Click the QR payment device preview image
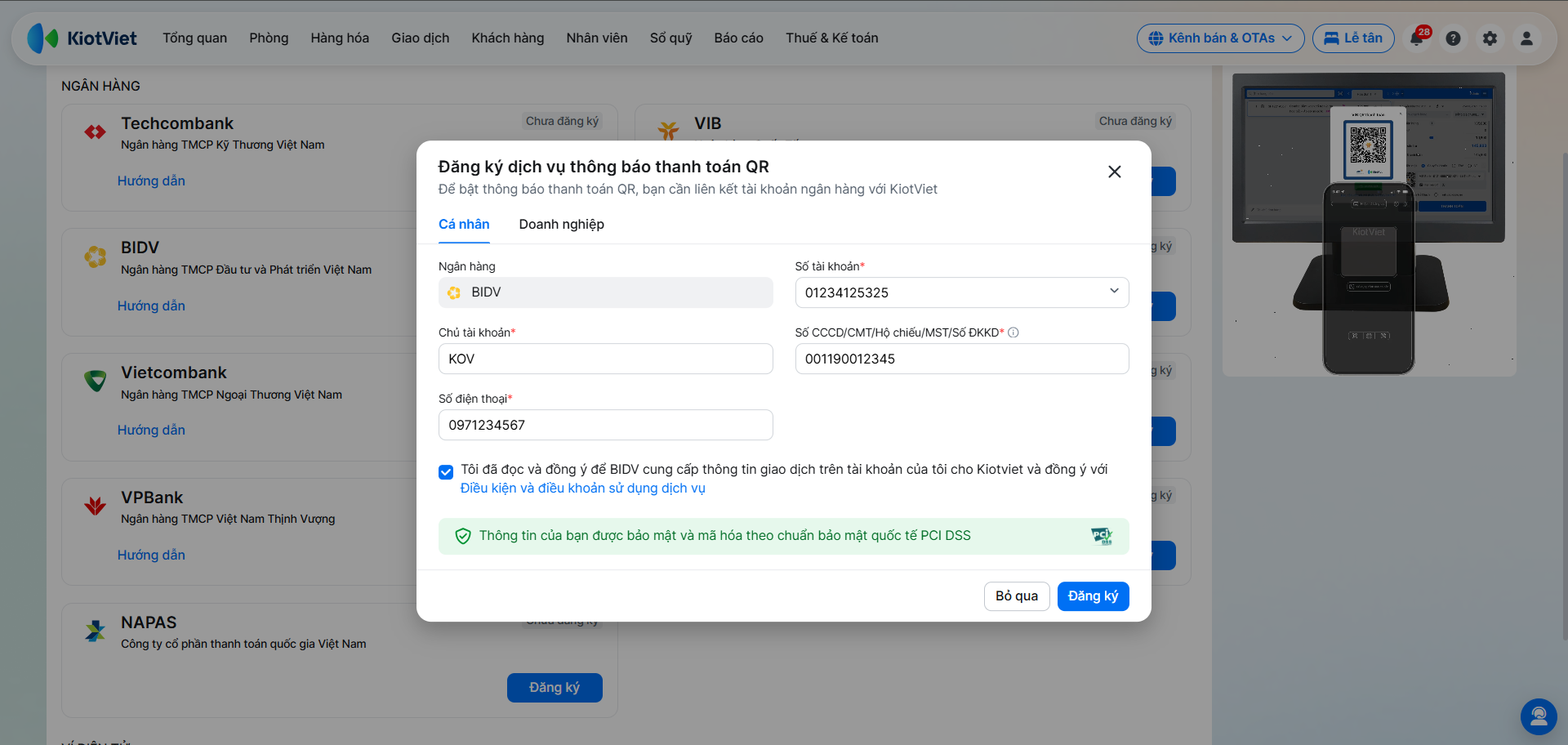 tap(1370, 223)
